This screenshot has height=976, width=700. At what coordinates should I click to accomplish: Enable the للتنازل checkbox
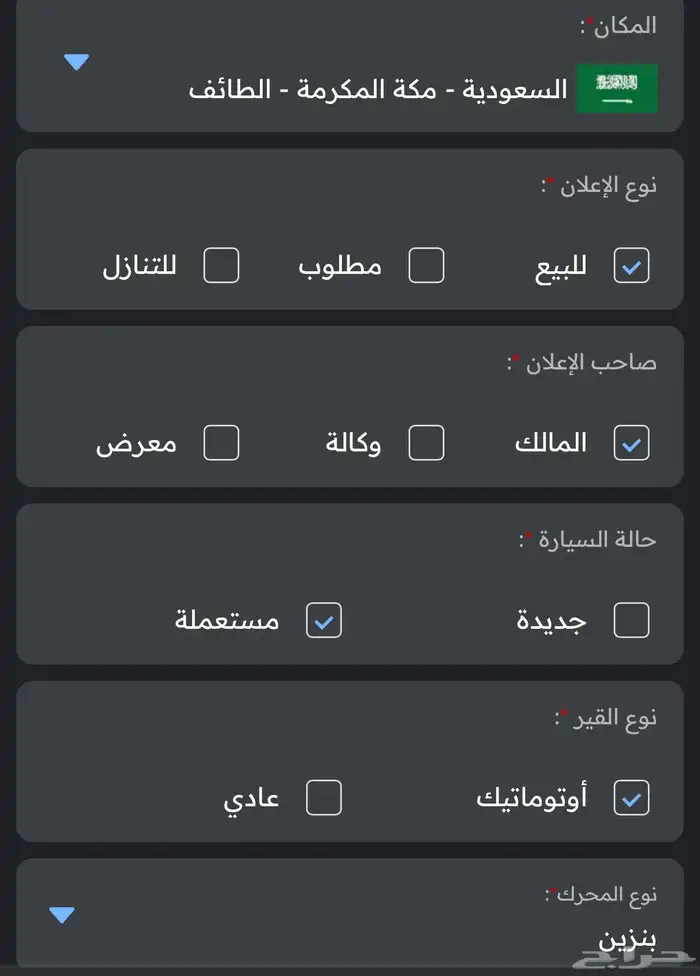click(221, 266)
